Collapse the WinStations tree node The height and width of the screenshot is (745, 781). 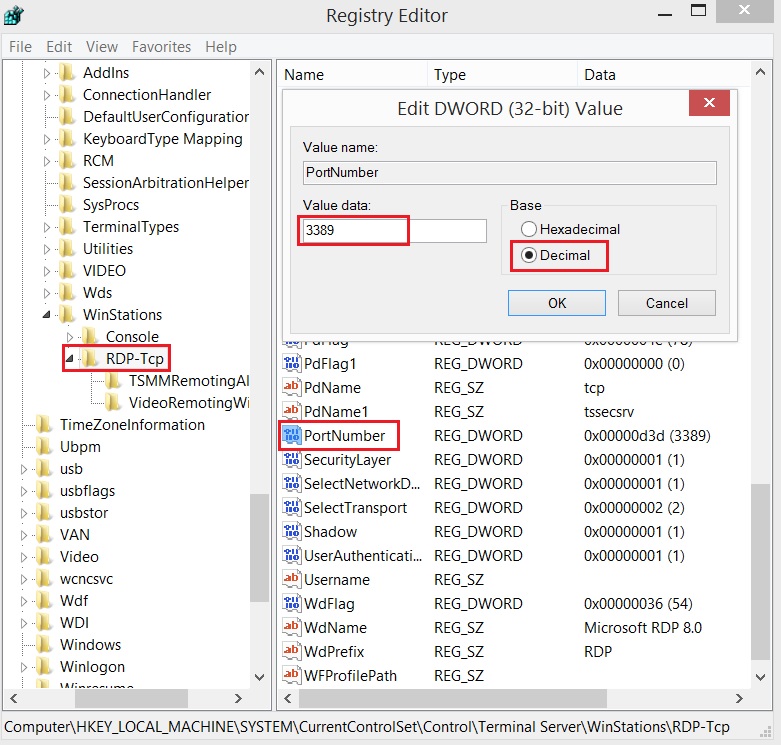47,315
